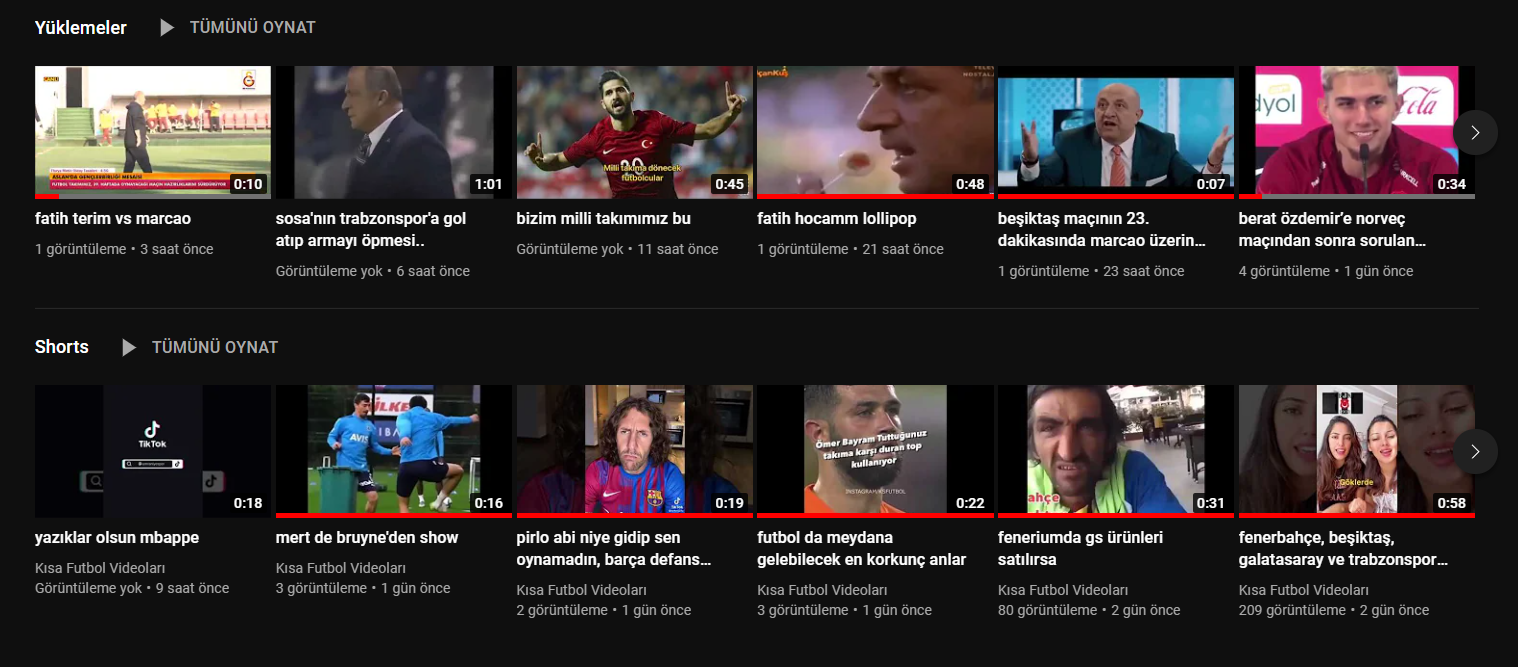Click the title 'fatih hocamm lollipop'
The image size is (1518, 667).
837,218
